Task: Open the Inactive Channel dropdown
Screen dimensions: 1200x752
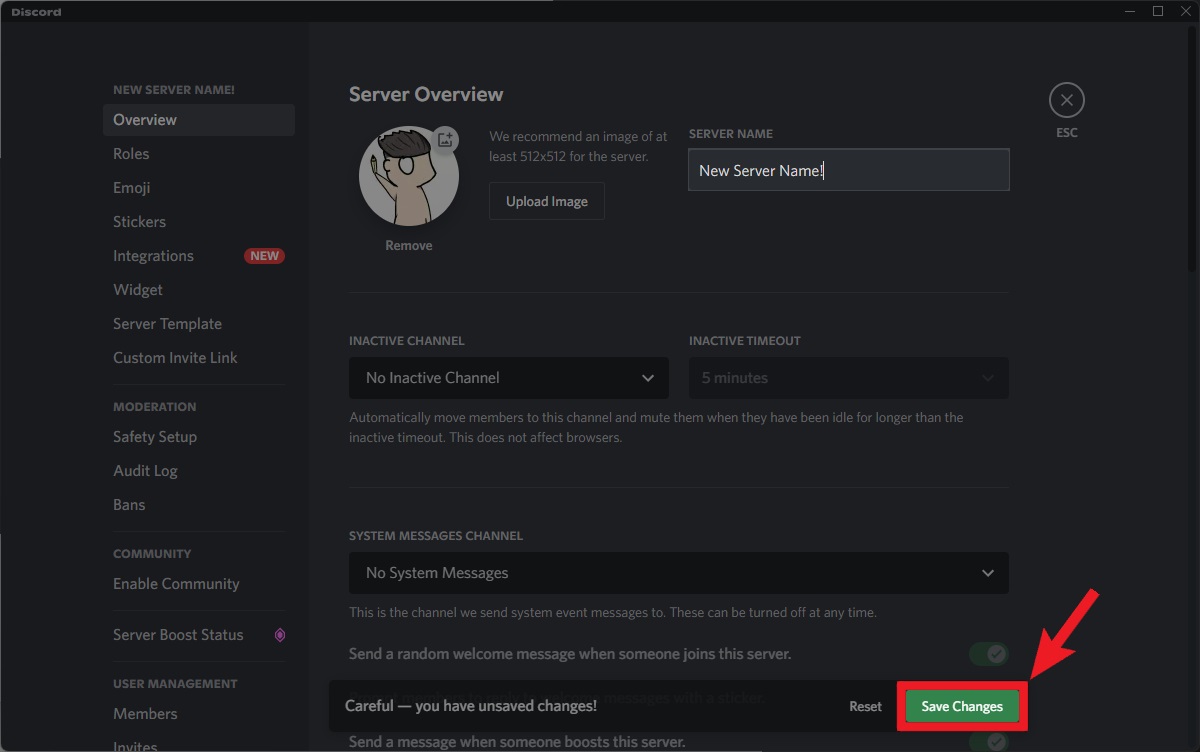Action: (508, 378)
